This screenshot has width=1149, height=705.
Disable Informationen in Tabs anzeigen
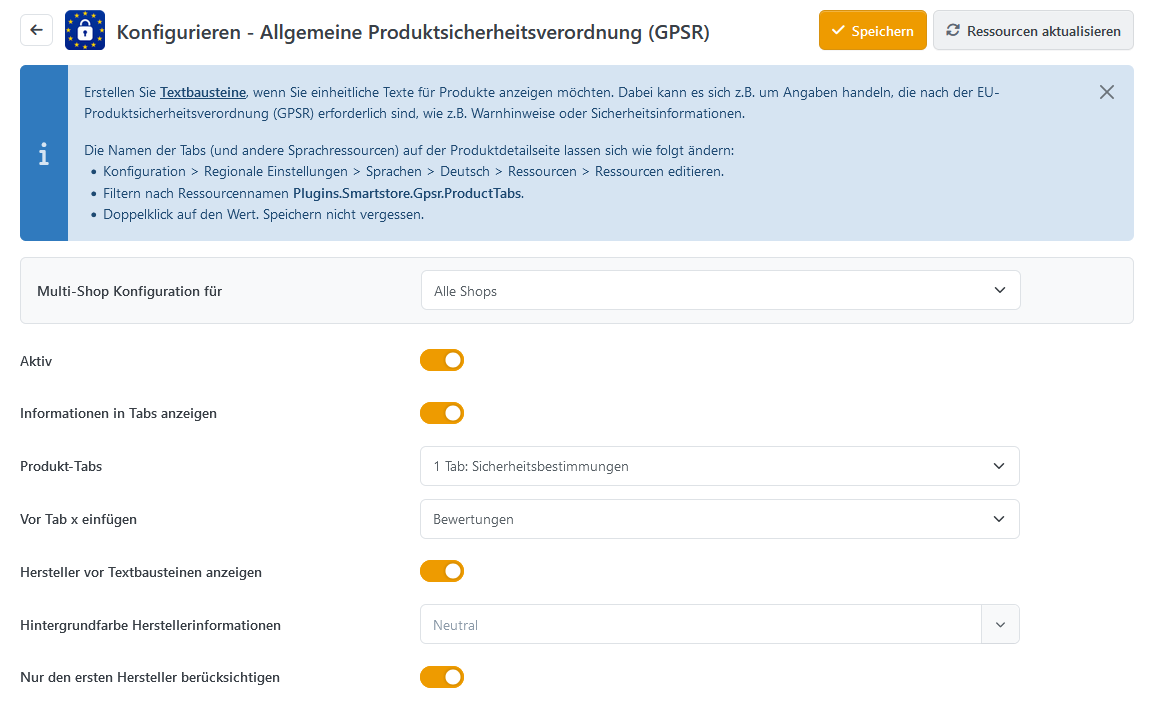[442, 413]
